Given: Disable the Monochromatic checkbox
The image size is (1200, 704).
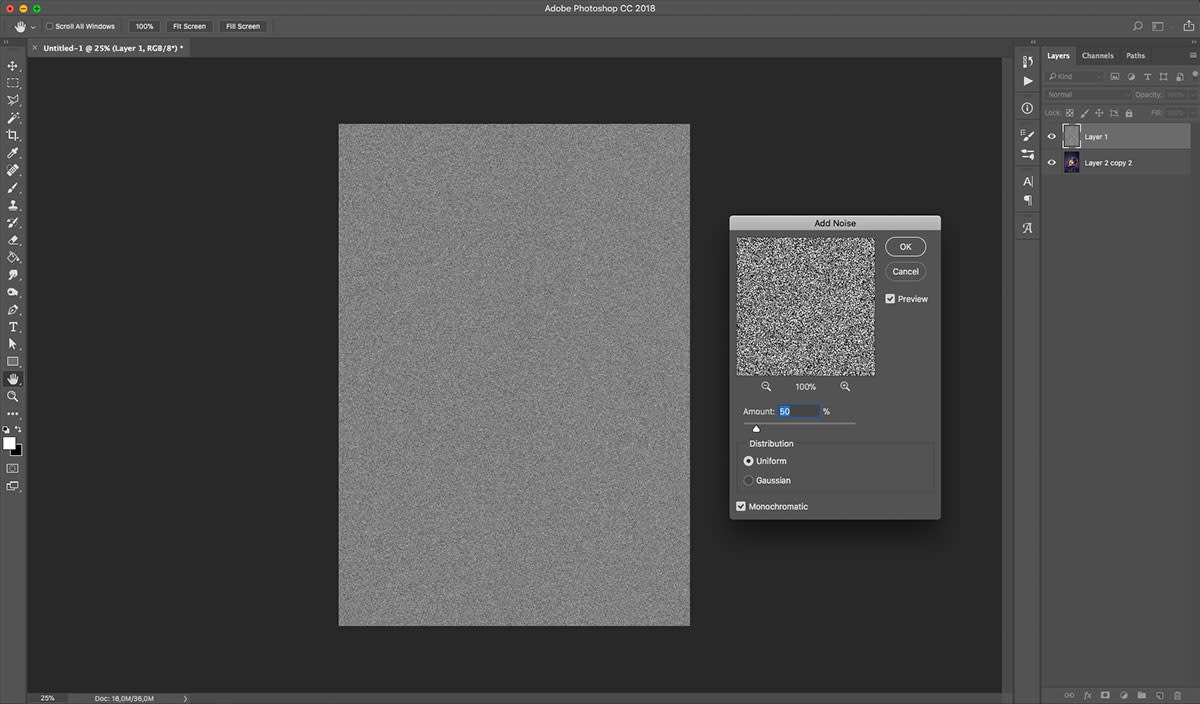Looking at the screenshot, I should pos(741,507).
